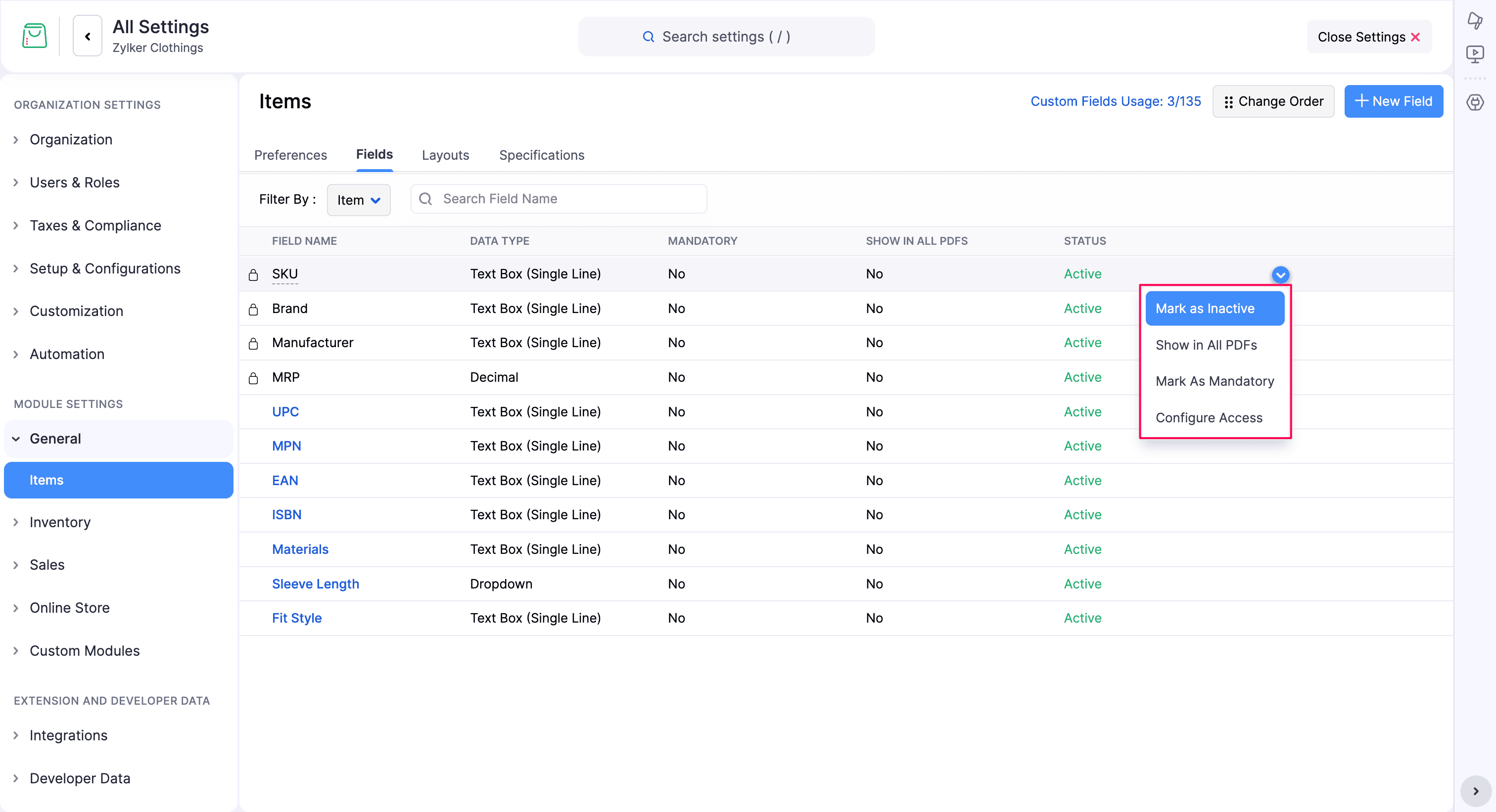
Task: Click the Change Order button
Action: tap(1273, 101)
